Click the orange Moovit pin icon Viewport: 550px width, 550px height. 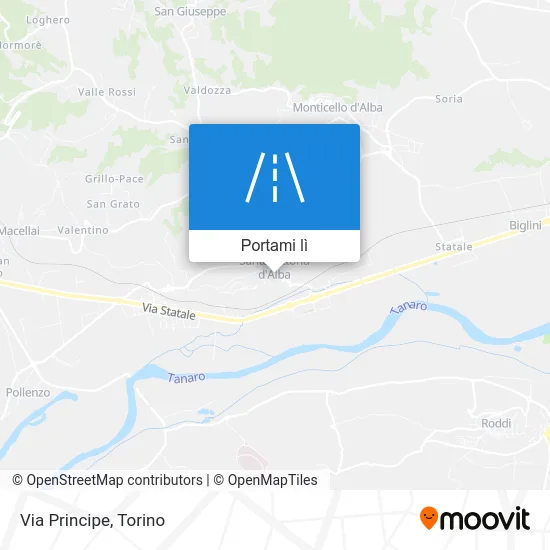[x=429, y=517]
